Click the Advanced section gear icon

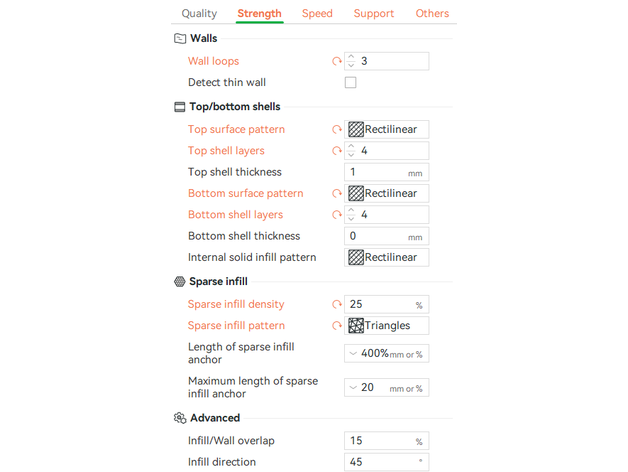click(x=180, y=418)
